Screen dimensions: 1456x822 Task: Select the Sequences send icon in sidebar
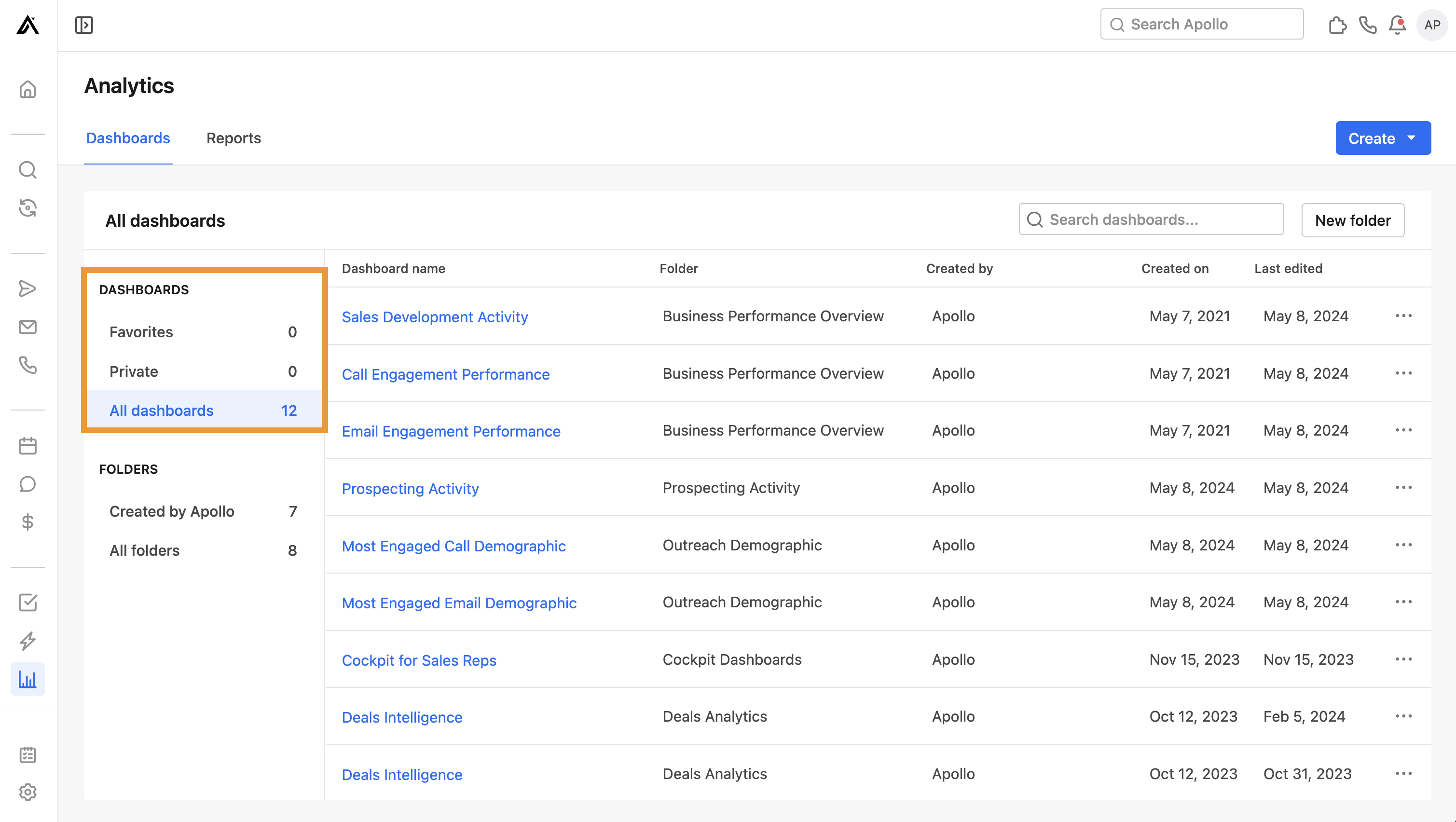click(x=27, y=288)
